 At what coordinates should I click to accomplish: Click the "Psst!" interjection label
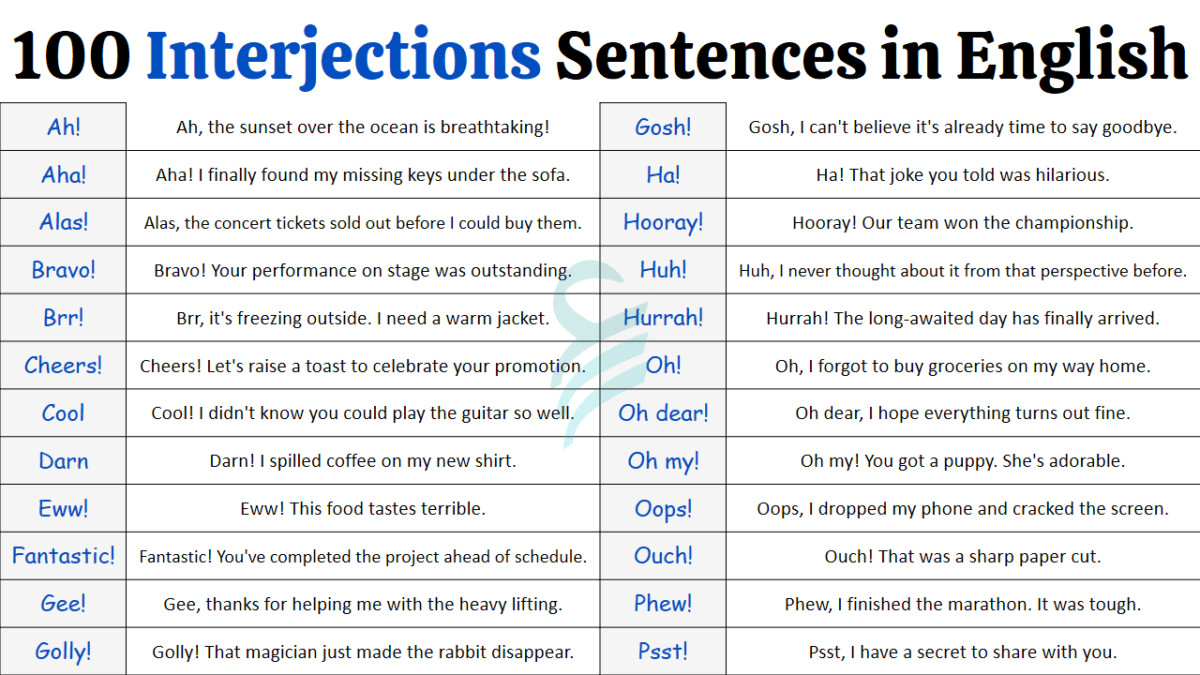point(663,652)
